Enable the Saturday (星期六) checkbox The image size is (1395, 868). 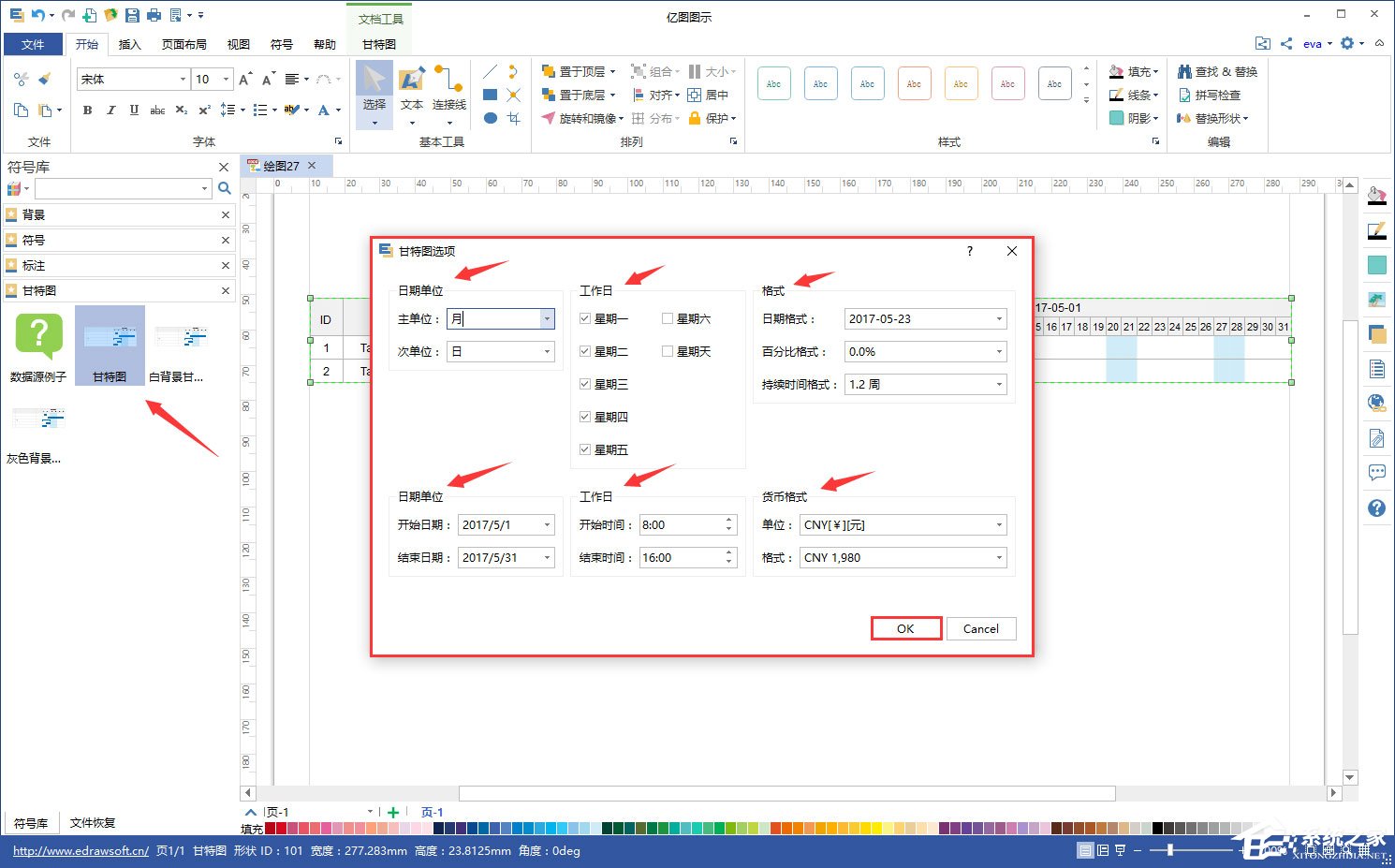point(667,318)
